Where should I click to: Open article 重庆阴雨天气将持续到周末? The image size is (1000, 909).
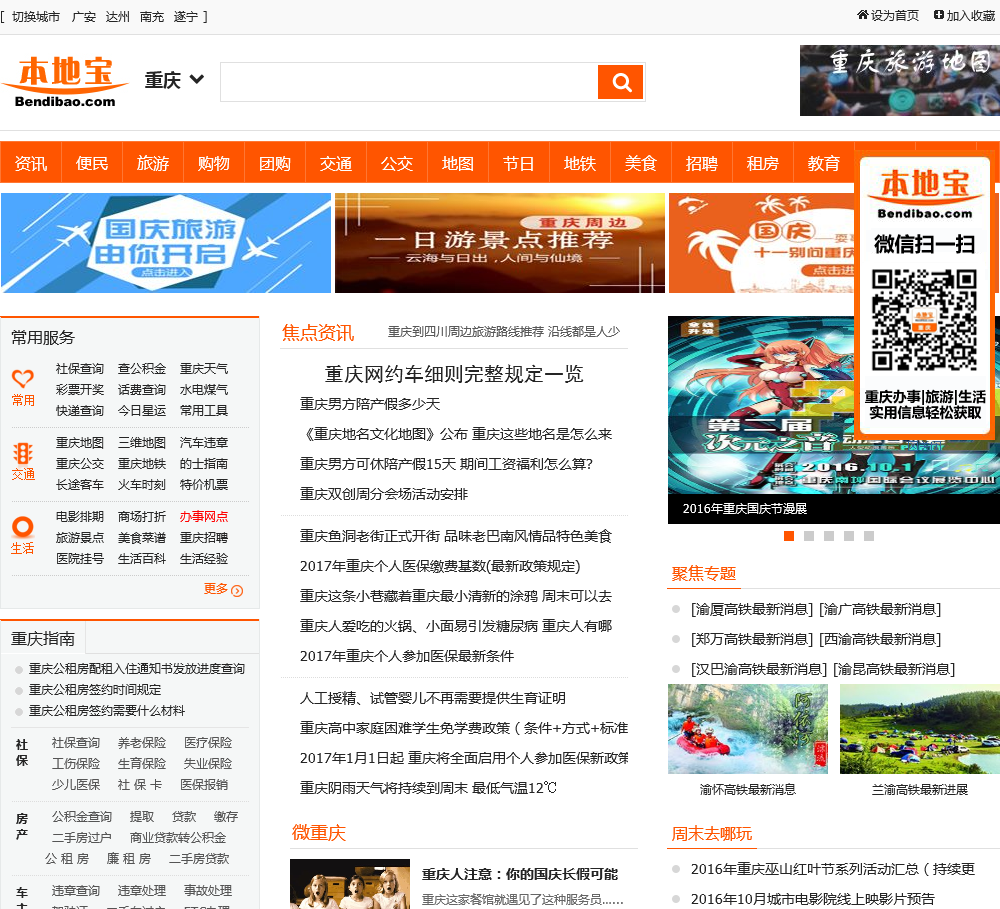click(428, 788)
